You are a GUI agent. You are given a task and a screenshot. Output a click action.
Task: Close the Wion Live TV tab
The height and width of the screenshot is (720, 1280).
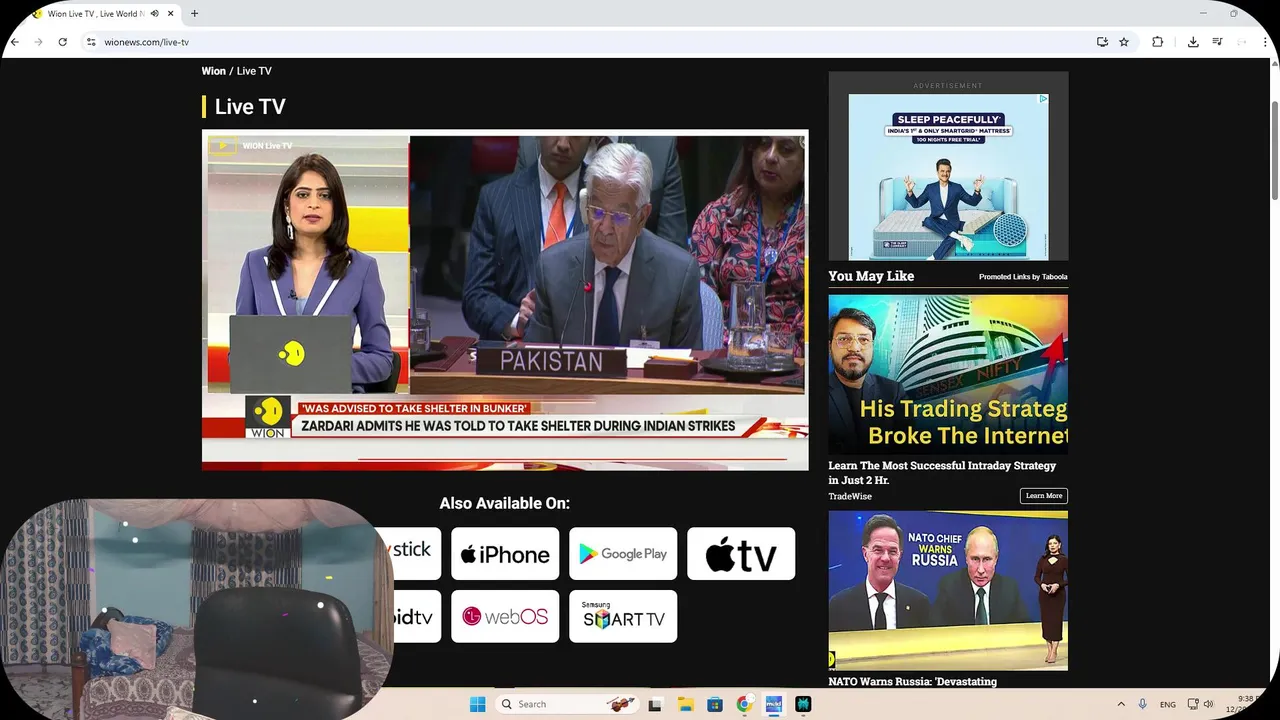pyautogui.click(x=171, y=14)
